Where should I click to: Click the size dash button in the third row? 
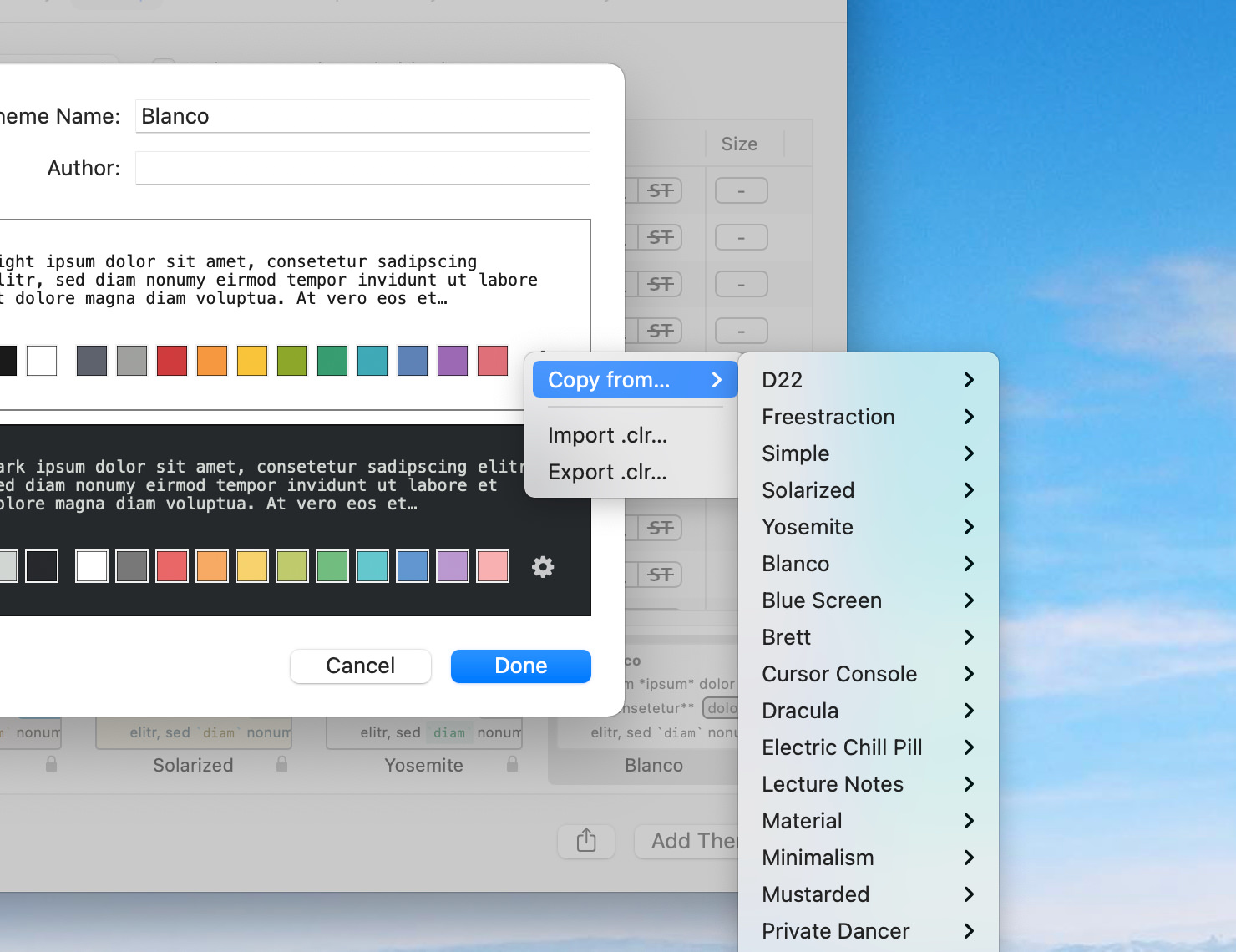pyautogui.click(x=741, y=284)
